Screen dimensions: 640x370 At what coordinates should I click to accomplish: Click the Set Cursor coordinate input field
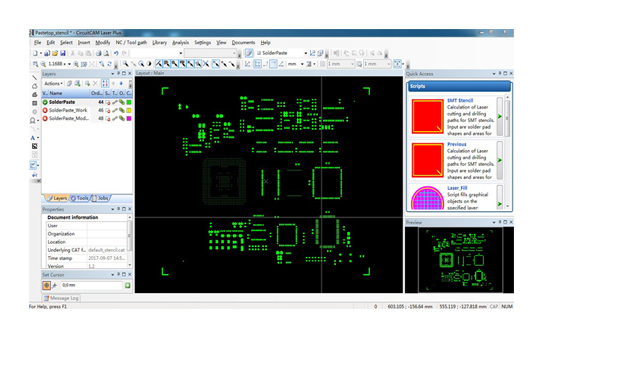(91, 285)
